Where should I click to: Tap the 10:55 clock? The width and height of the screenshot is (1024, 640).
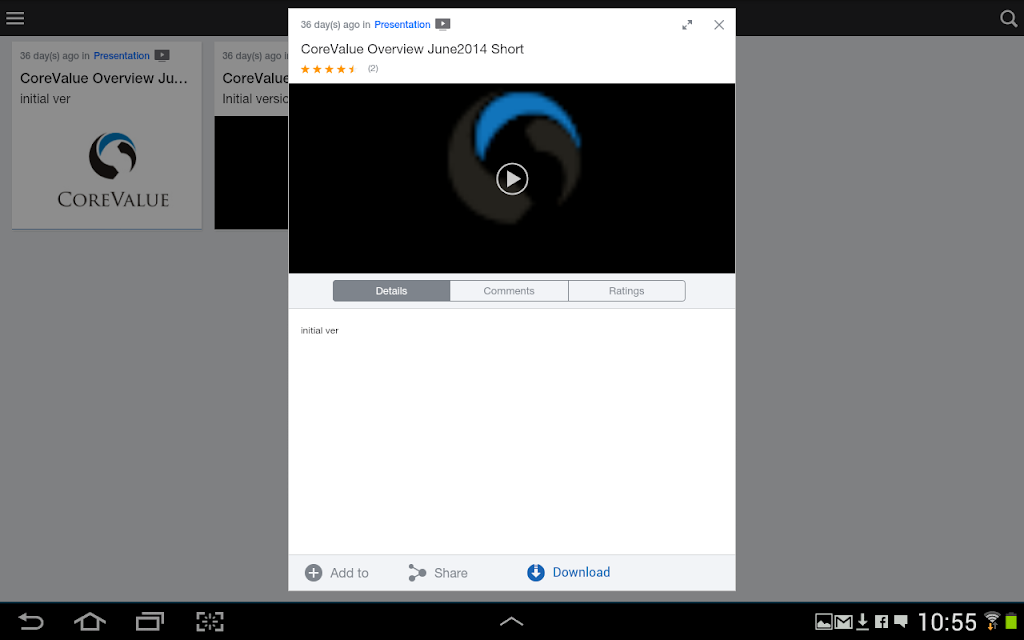pyautogui.click(x=947, y=622)
